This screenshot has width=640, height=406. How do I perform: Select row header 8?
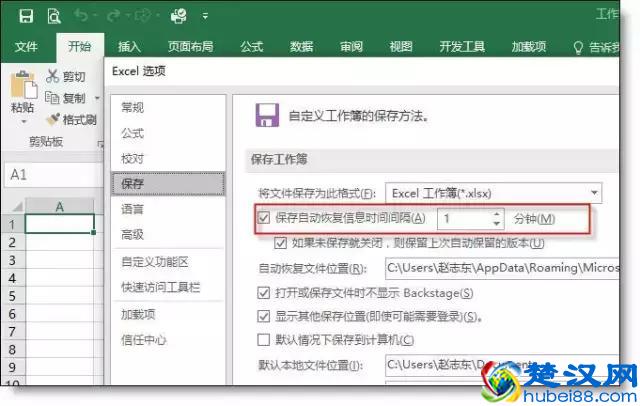12,349
